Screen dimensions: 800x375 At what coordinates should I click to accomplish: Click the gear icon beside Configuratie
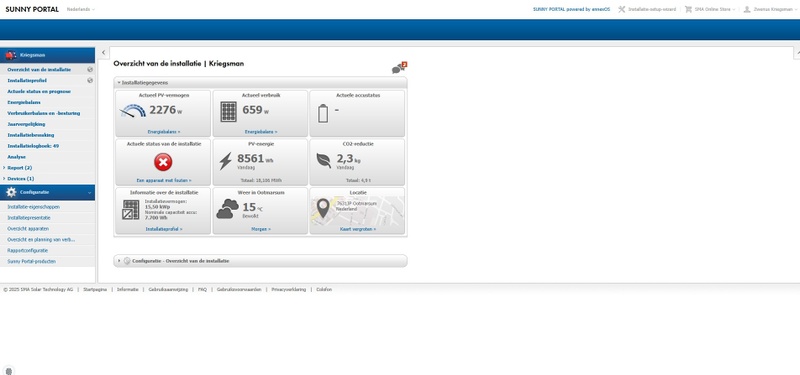(x=11, y=192)
